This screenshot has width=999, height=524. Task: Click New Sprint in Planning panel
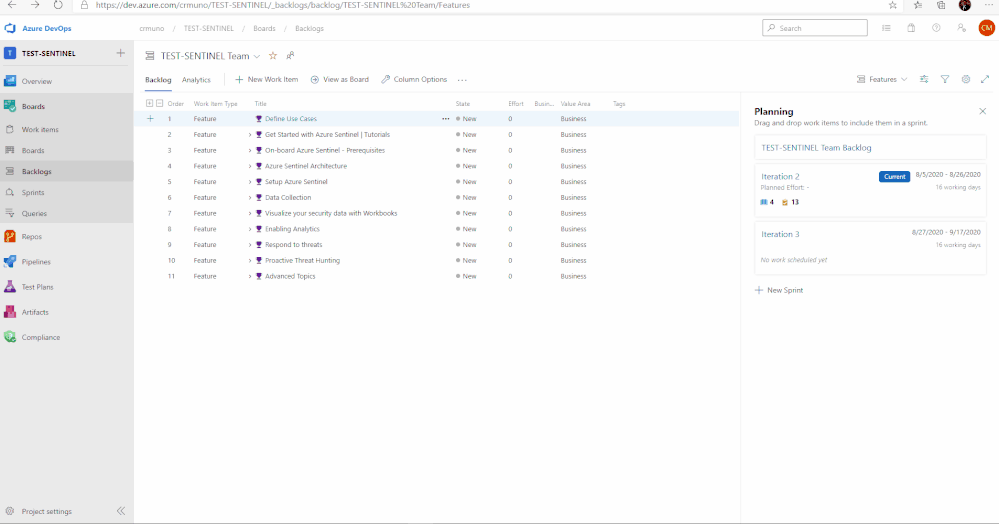click(x=779, y=290)
